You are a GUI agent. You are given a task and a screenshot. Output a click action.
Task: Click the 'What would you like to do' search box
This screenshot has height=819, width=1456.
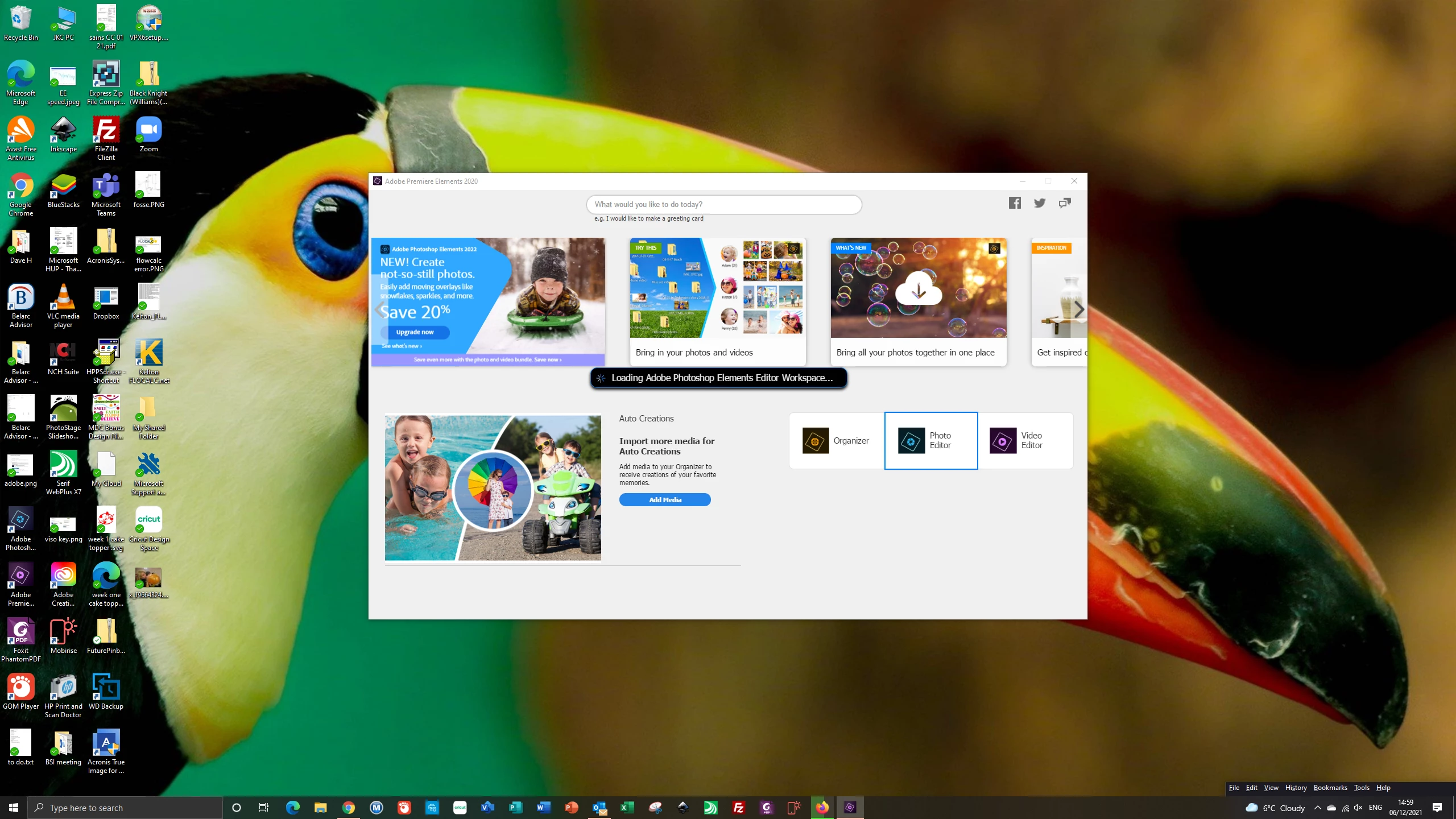click(x=723, y=204)
